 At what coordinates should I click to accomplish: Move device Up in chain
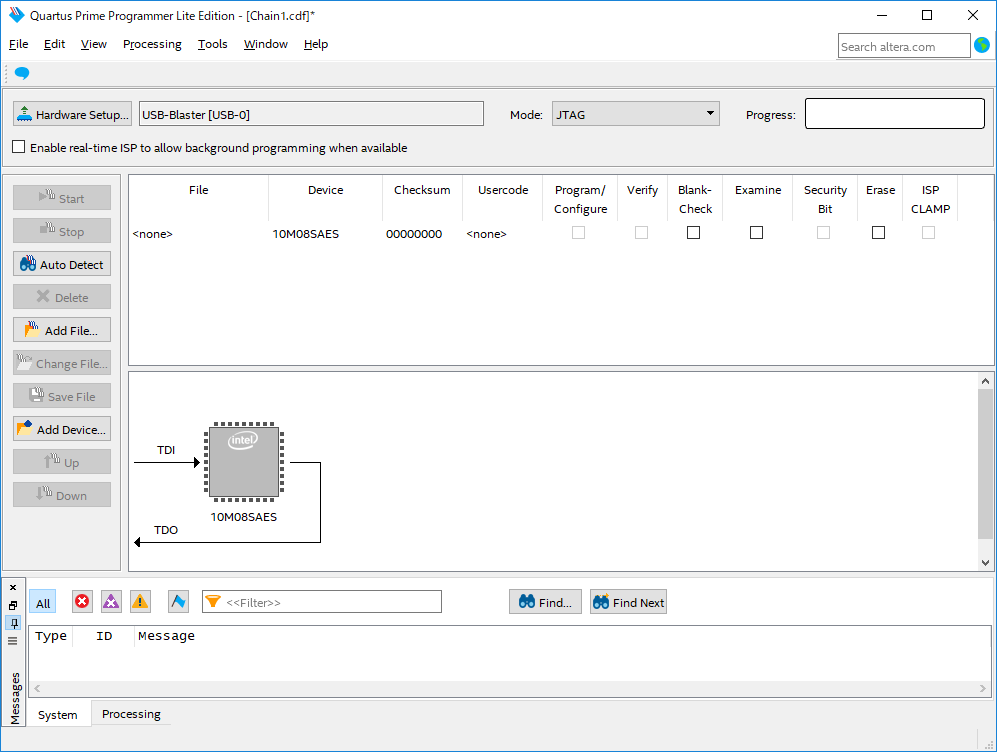[62, 462]
